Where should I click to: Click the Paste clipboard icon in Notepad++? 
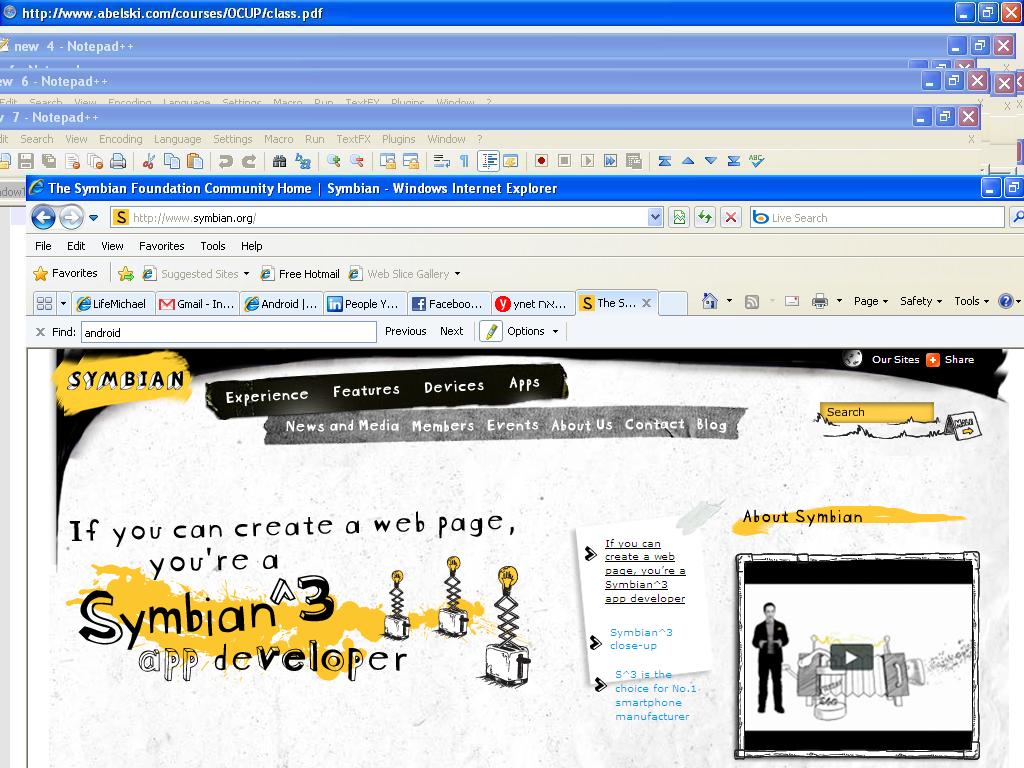pos(195,161)
